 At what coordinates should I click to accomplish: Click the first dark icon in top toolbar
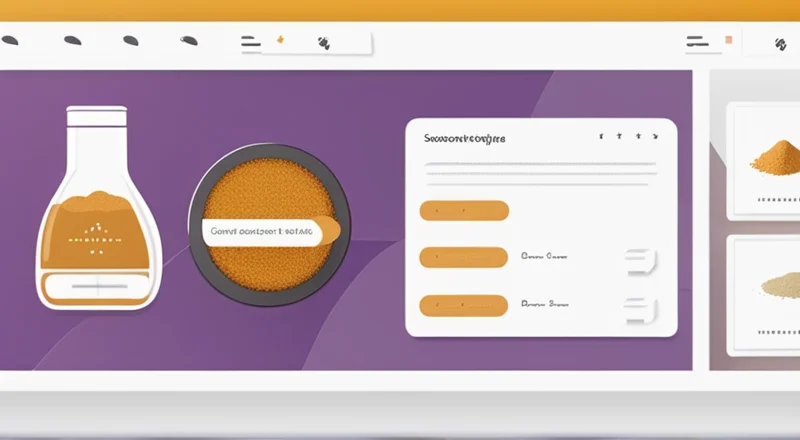(x=10, y=42)
